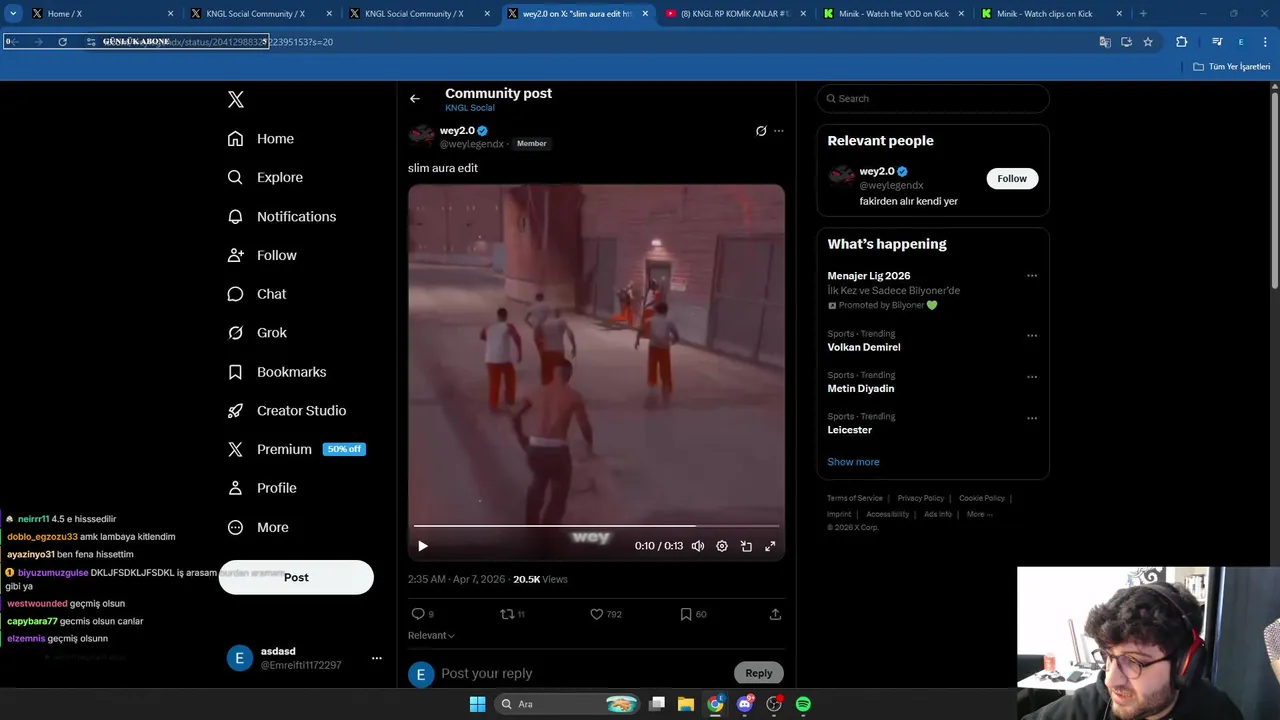This screenshot has height=720, width=1280.
Task: Open the post's three-dot more menu
Action: [779, 131]
